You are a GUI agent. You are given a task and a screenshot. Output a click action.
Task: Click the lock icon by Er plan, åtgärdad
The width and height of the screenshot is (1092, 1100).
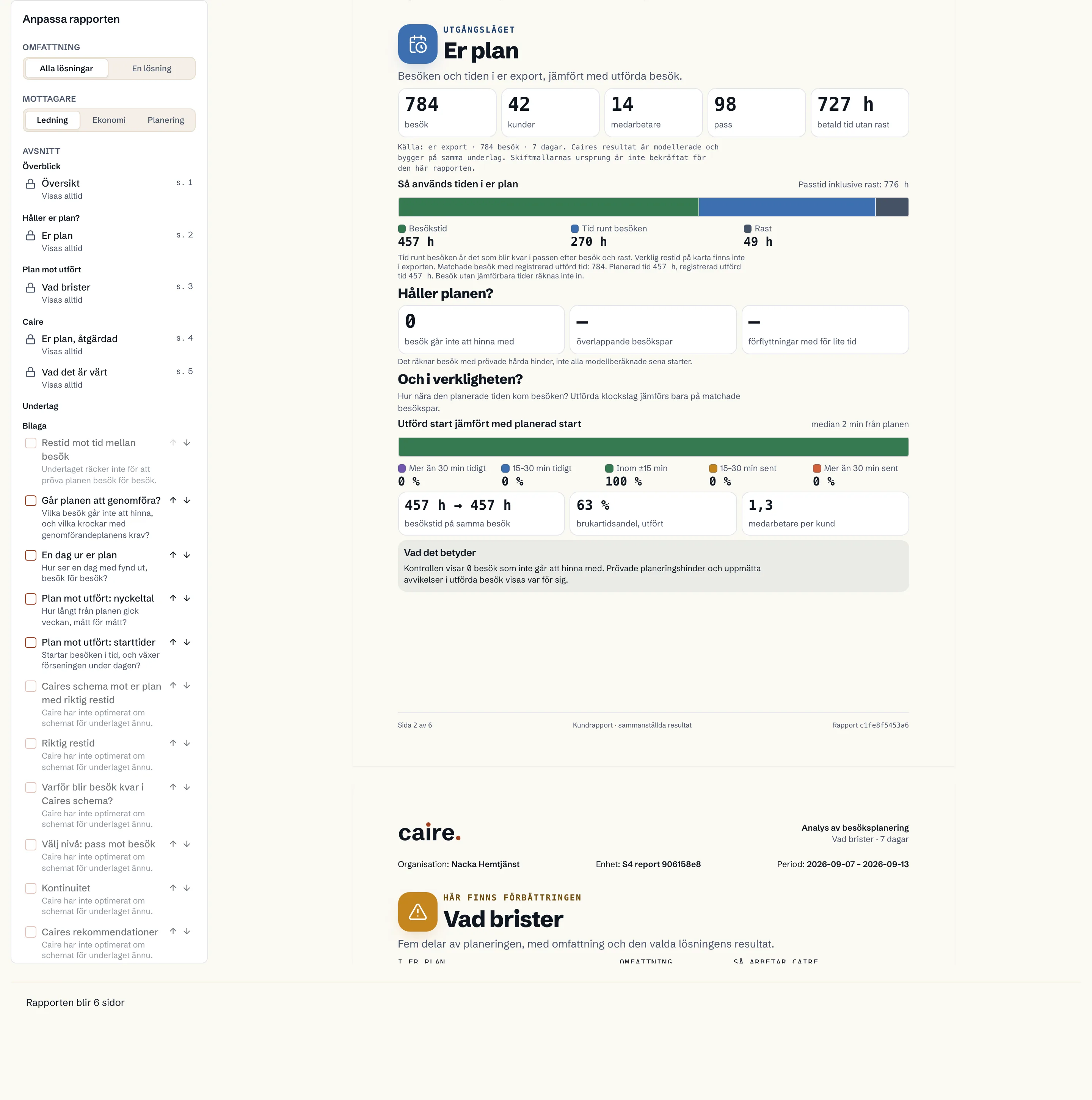(x=31, y=339)
